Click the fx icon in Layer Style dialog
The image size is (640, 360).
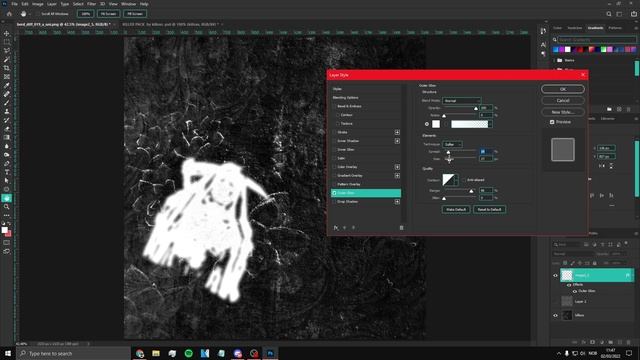[336, 228]
